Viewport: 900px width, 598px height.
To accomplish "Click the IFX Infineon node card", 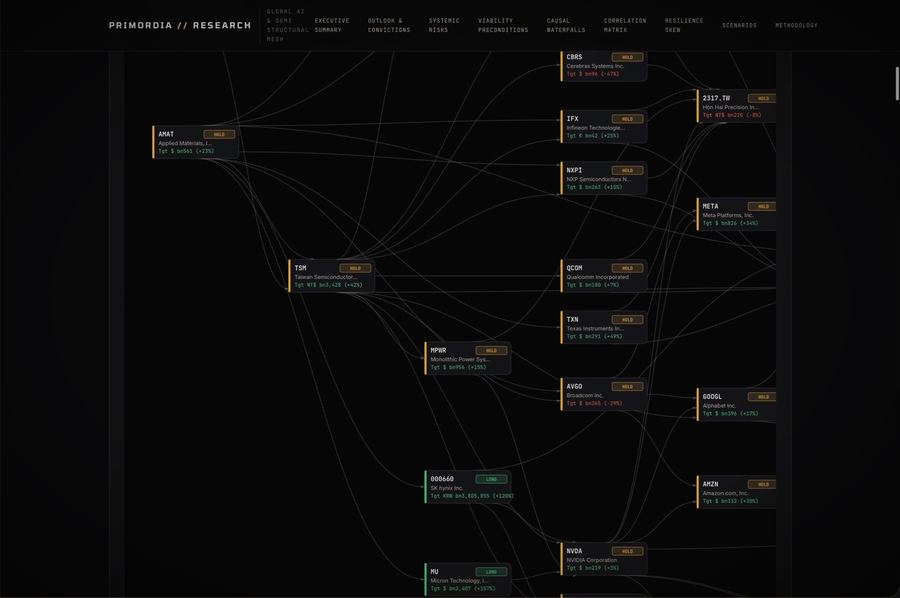I will tap(604, 126).
